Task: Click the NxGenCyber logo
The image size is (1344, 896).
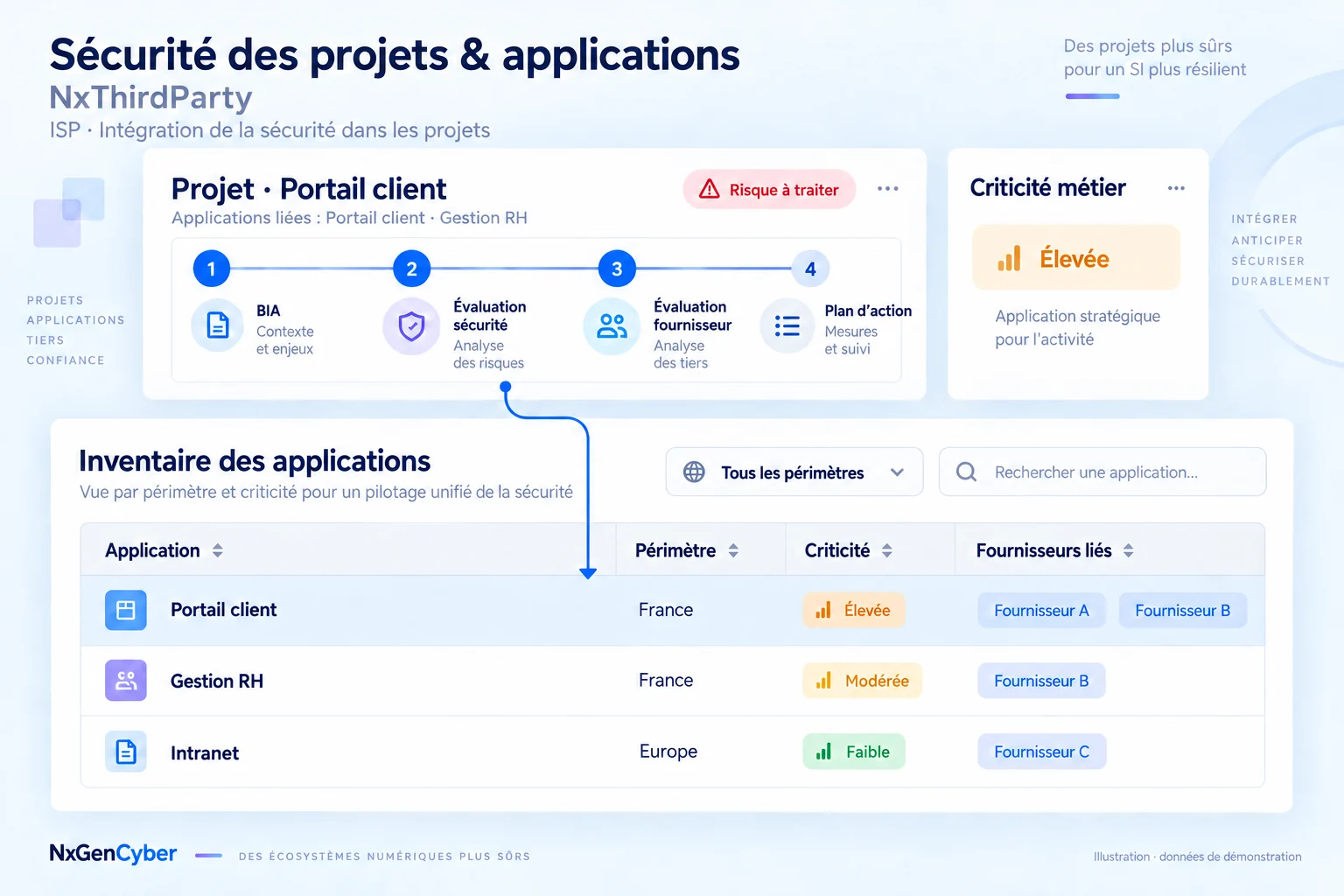Action: [x=113, y=853]
